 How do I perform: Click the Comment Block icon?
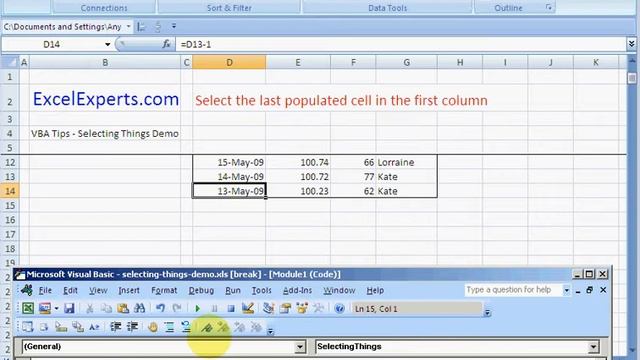coord(169,327)
